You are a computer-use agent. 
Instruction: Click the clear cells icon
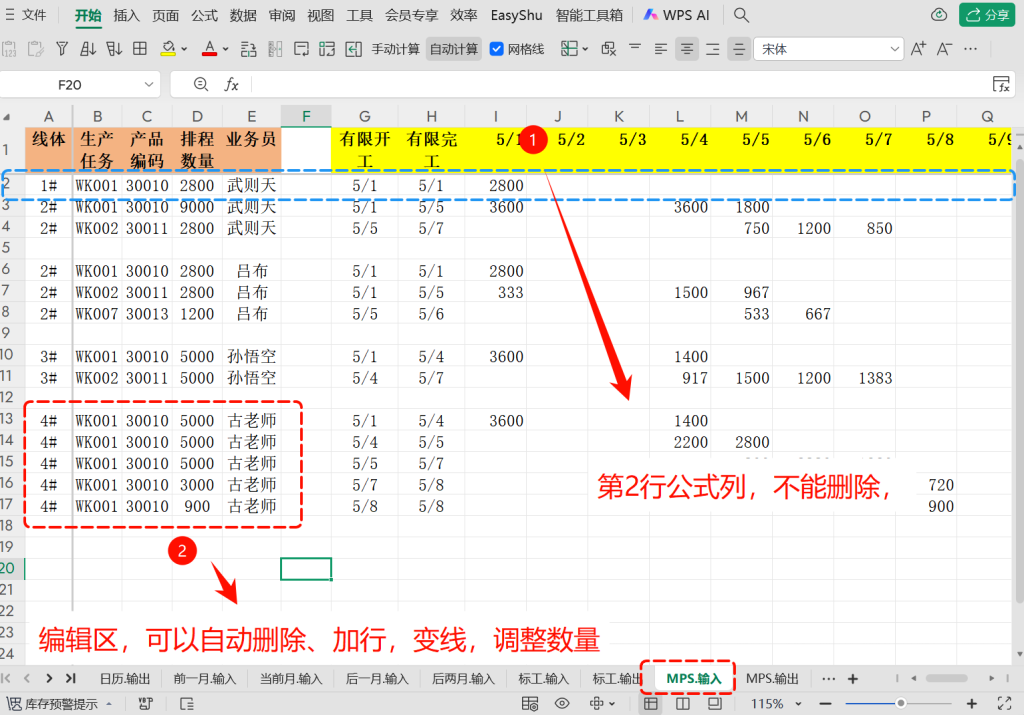(609, 49)
